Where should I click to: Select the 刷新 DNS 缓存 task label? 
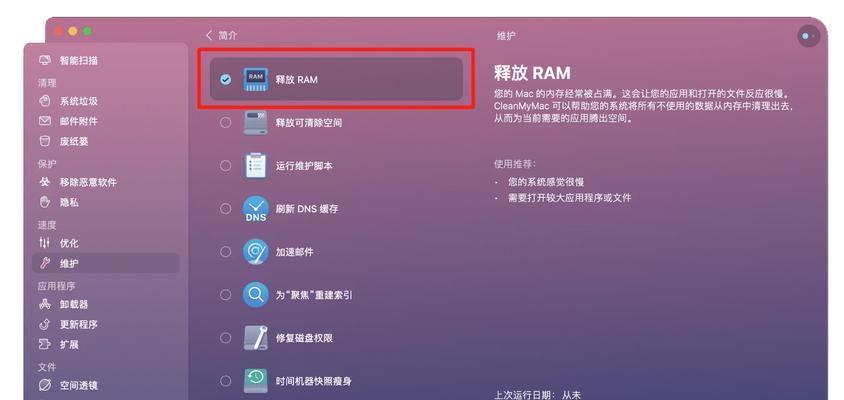coord(307,209)
